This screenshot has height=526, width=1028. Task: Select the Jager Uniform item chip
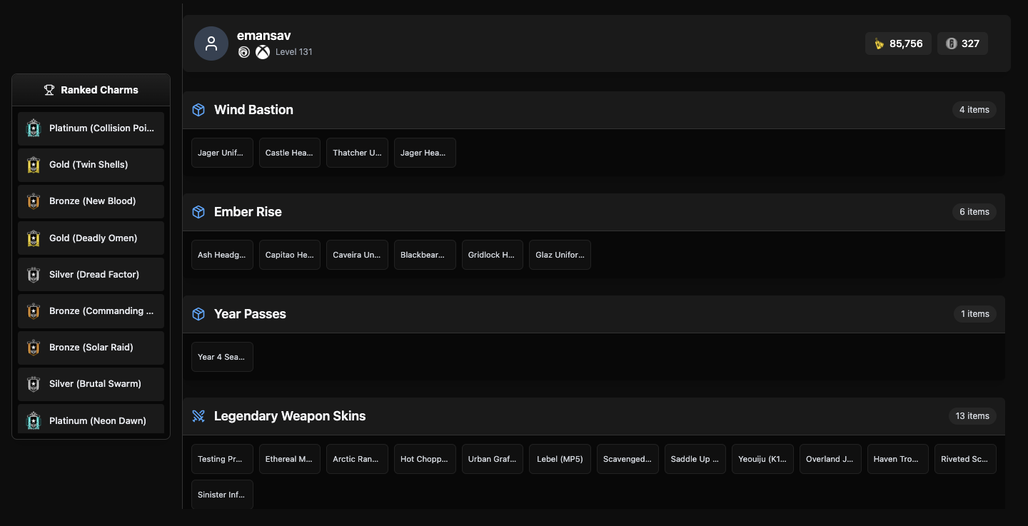coord(222,153)
